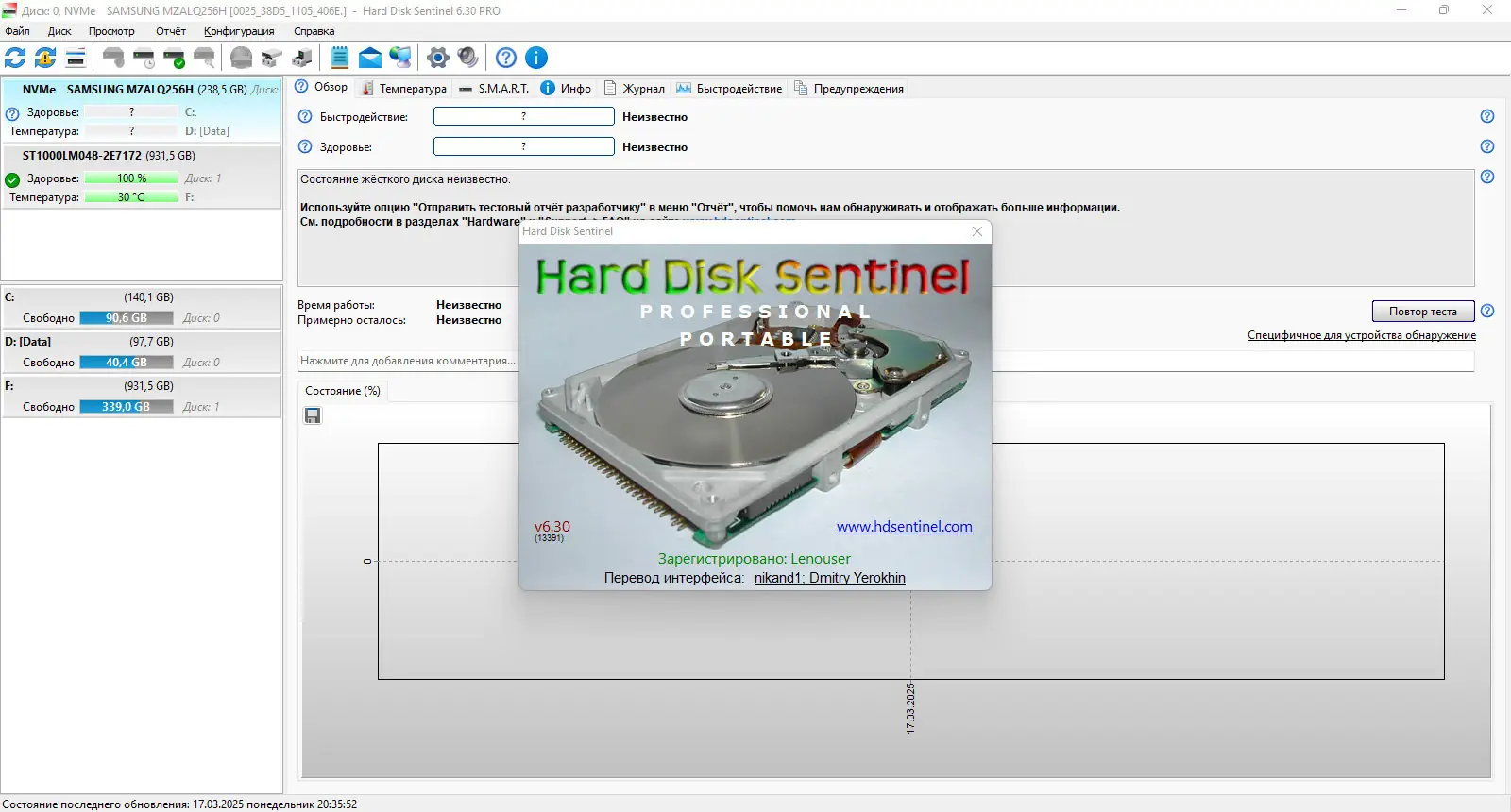Click the notepad report toolbar icon
1511x812 pixels.
coord(340,58)
